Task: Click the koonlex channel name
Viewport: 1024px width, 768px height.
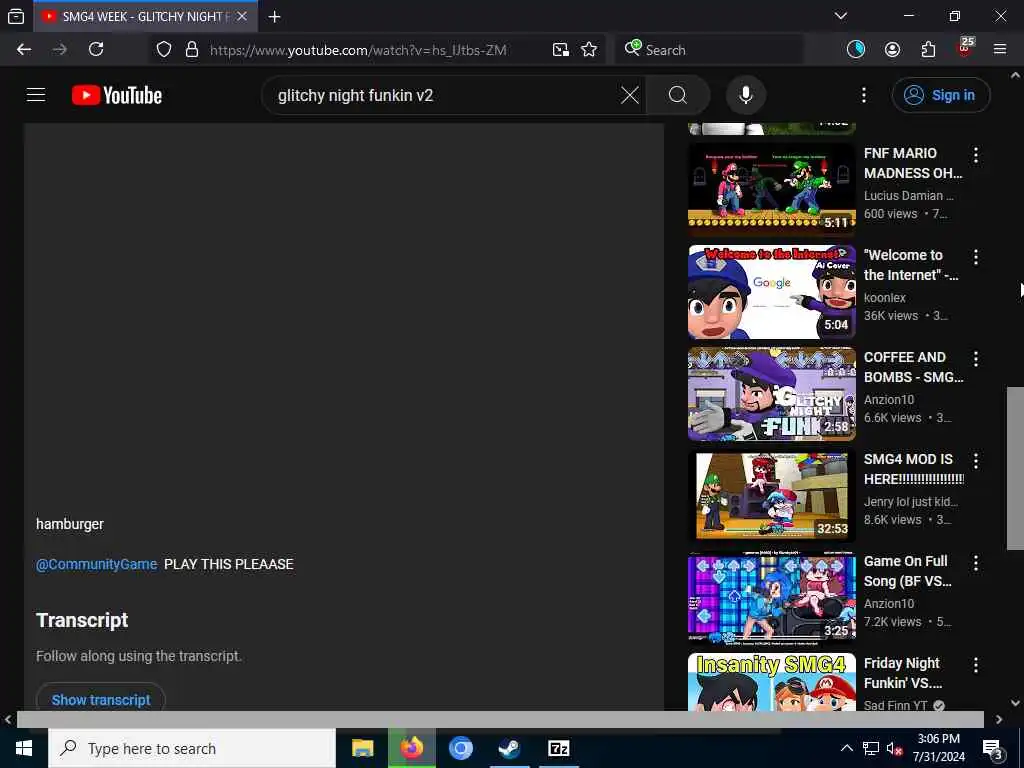Action: tap(885, 298)
